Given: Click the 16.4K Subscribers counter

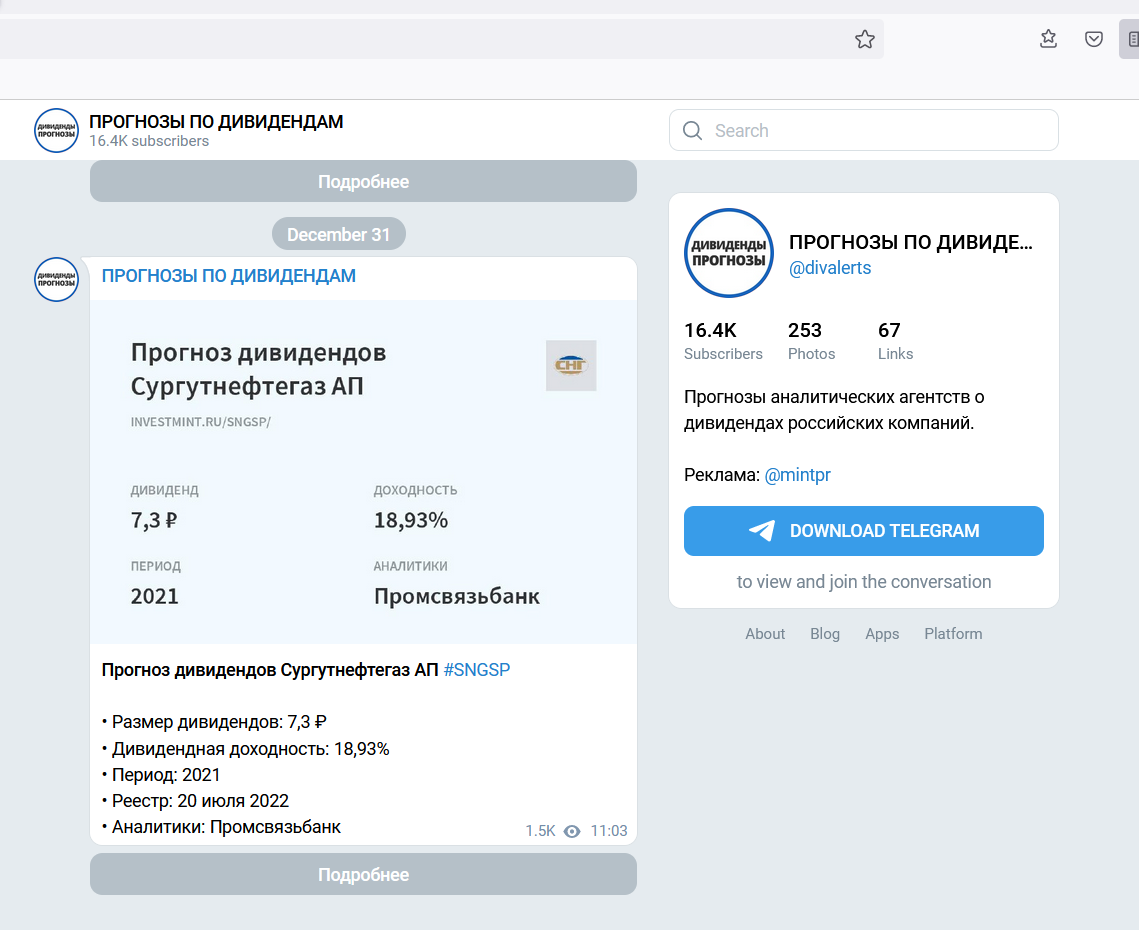Looking at the screenshot, I should pos(723,341).
